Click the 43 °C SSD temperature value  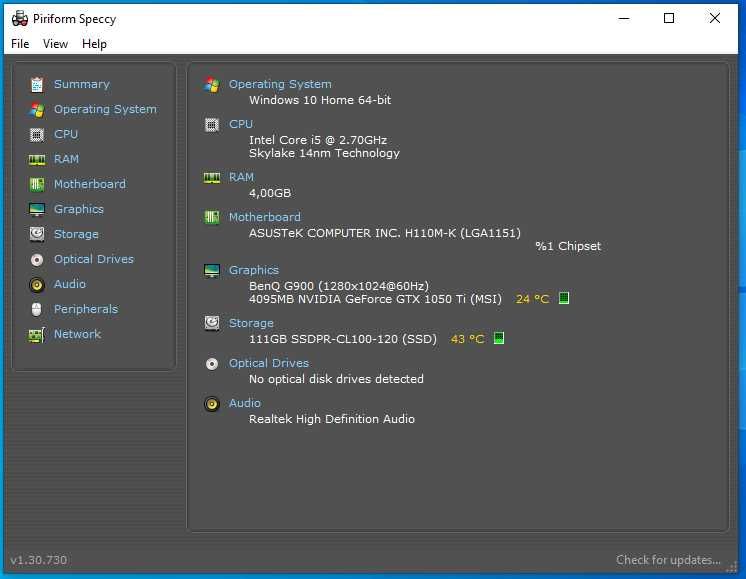pyautogui.click(x=467, y=339)
